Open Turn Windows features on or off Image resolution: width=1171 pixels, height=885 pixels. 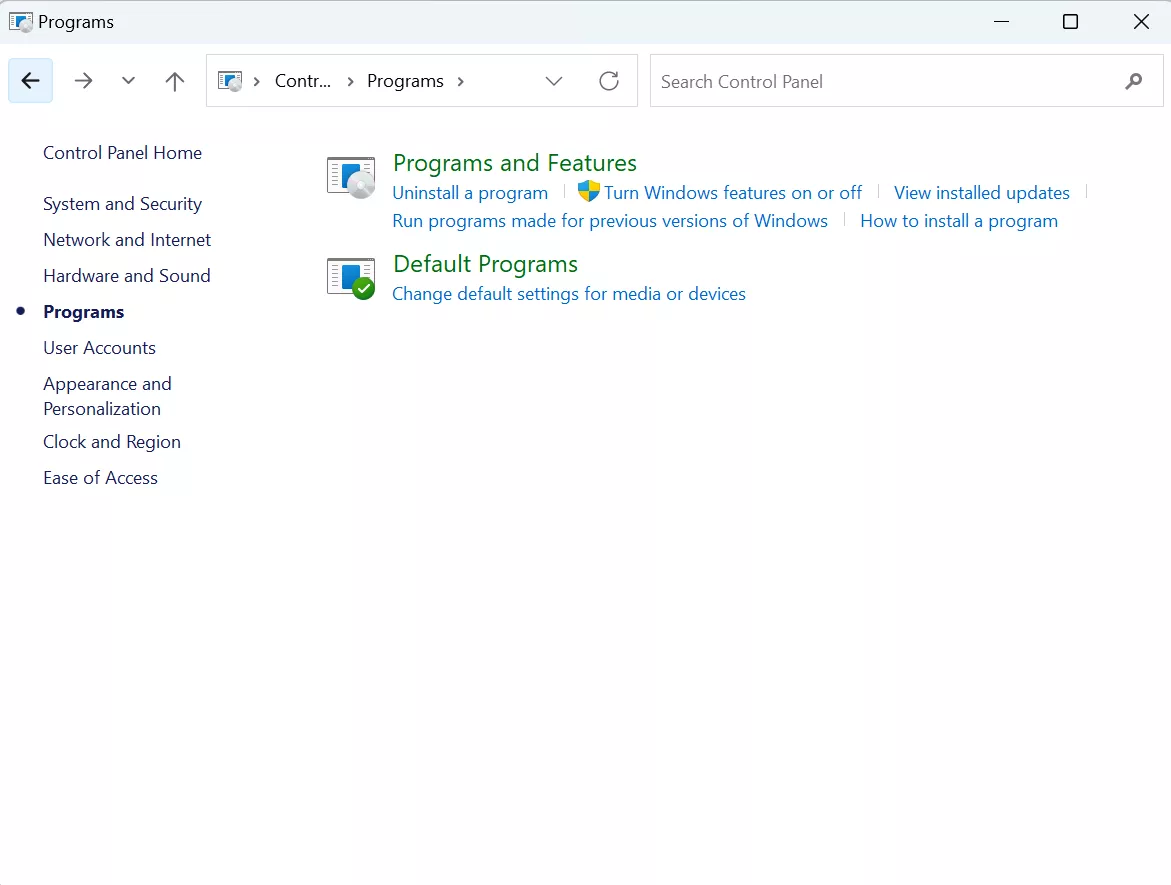[732, 192]
